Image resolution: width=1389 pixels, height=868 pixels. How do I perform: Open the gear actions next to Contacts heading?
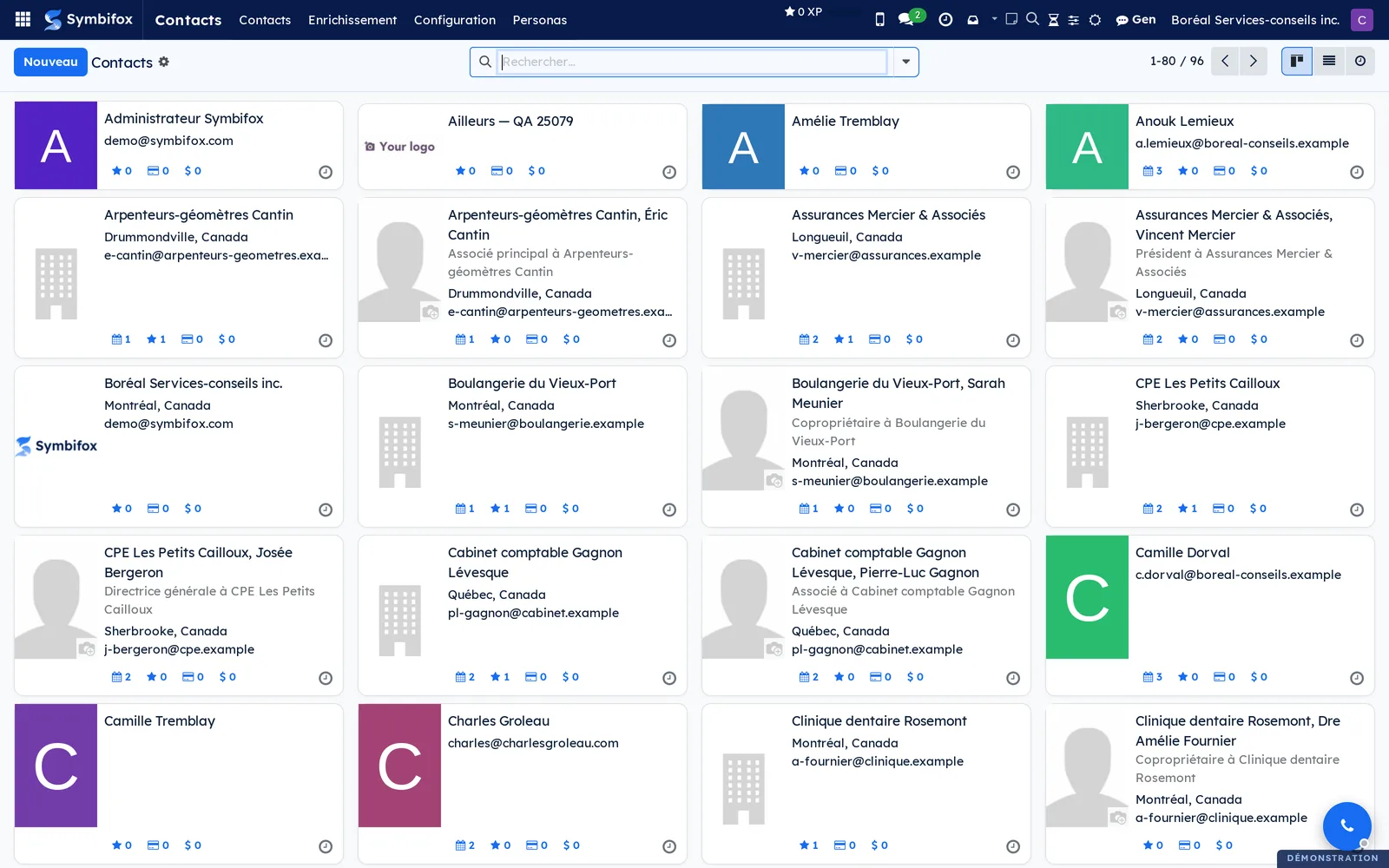pyautogui.click(x=164, y=62)
